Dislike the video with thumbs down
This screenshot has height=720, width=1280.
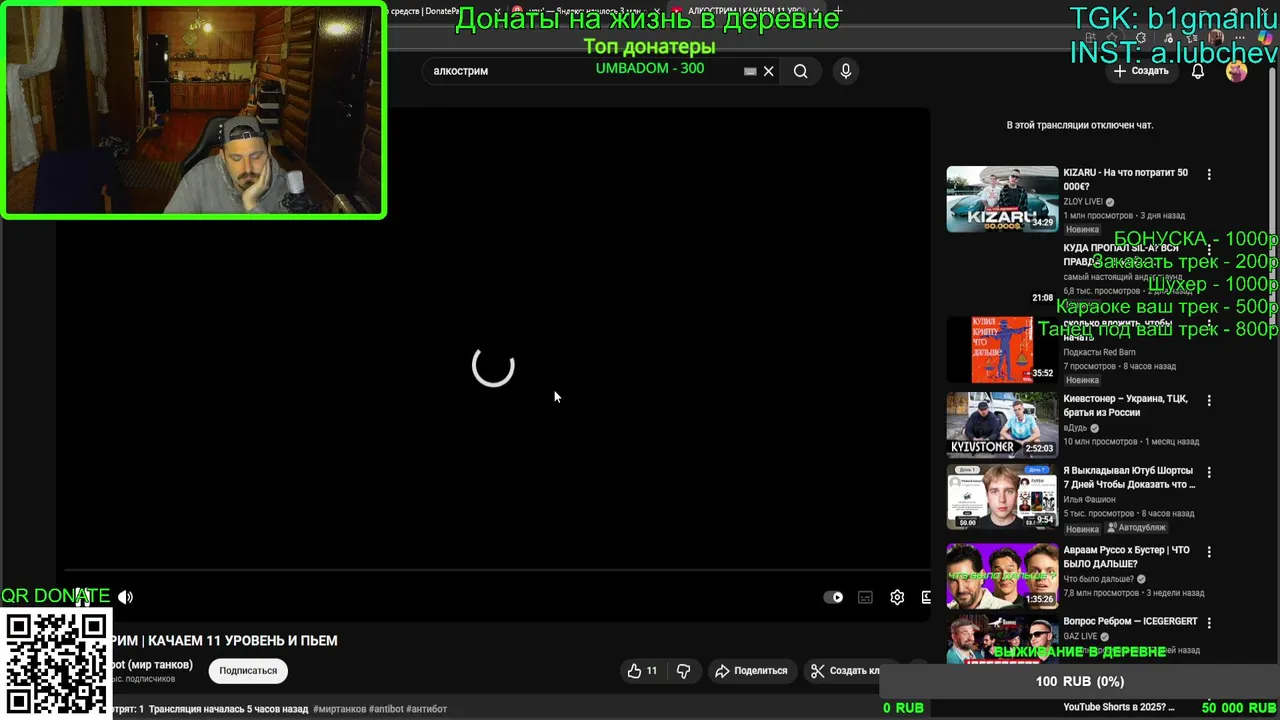(684, 671)
